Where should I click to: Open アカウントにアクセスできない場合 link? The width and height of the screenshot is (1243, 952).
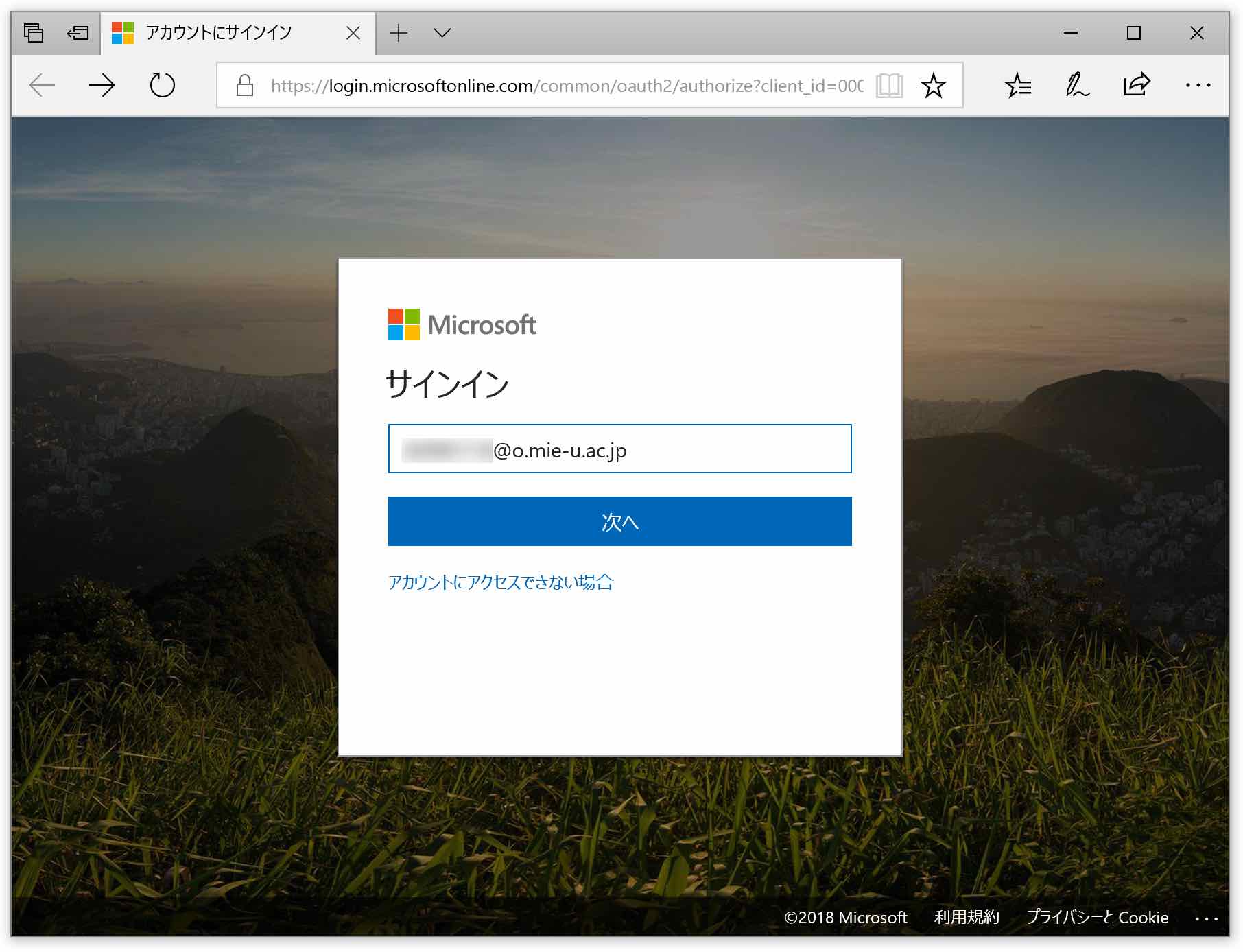[x=501, y=582]
